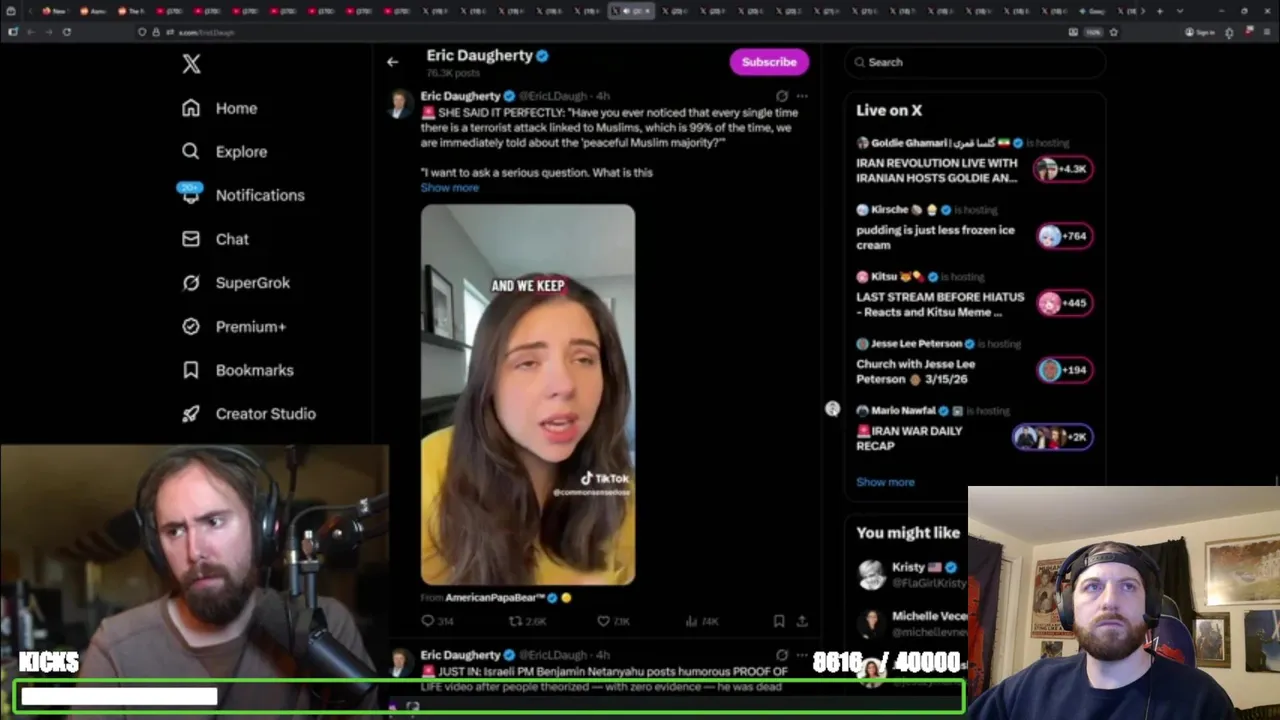1280x720 pixels.
Task: Open Premium+ in the sidebar
Action: 234,326
